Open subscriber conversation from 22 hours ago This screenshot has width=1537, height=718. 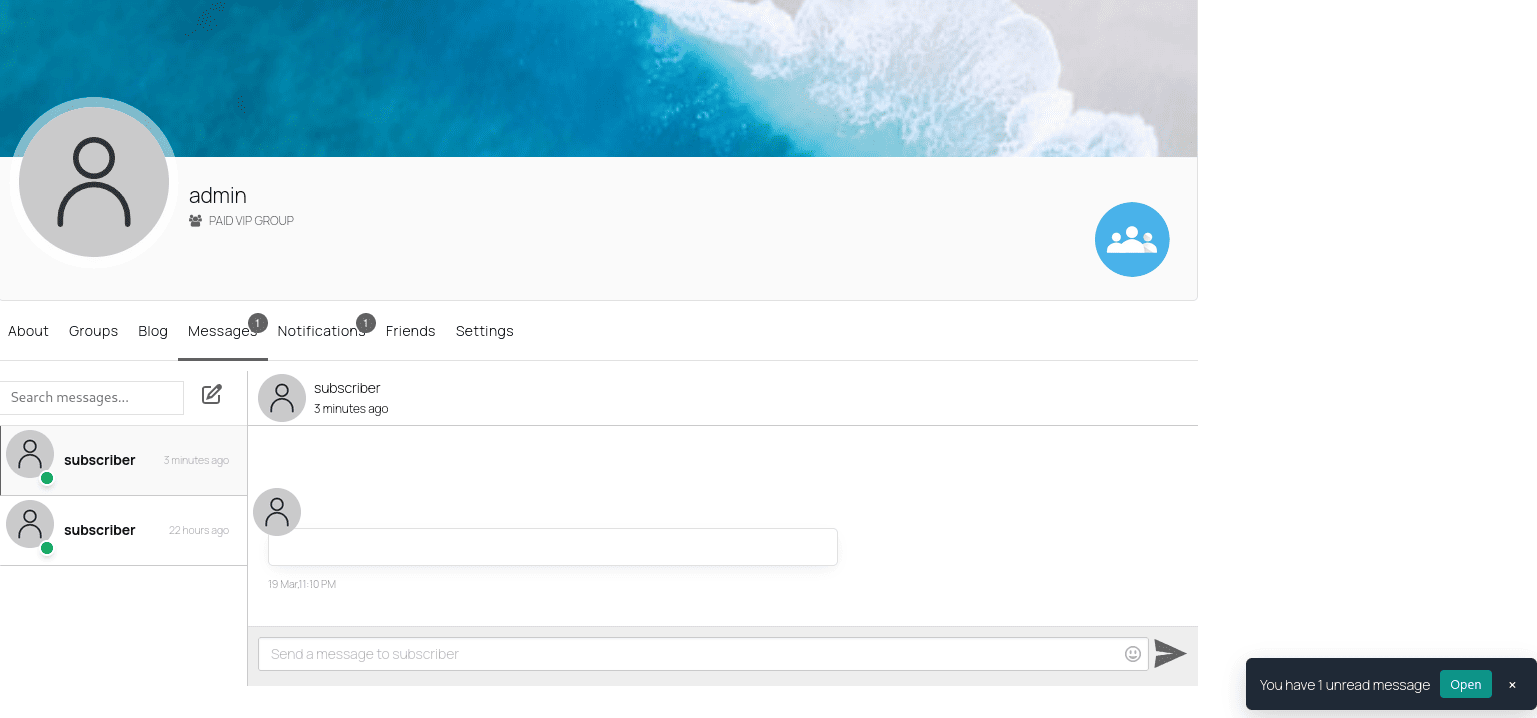point(123,531)
